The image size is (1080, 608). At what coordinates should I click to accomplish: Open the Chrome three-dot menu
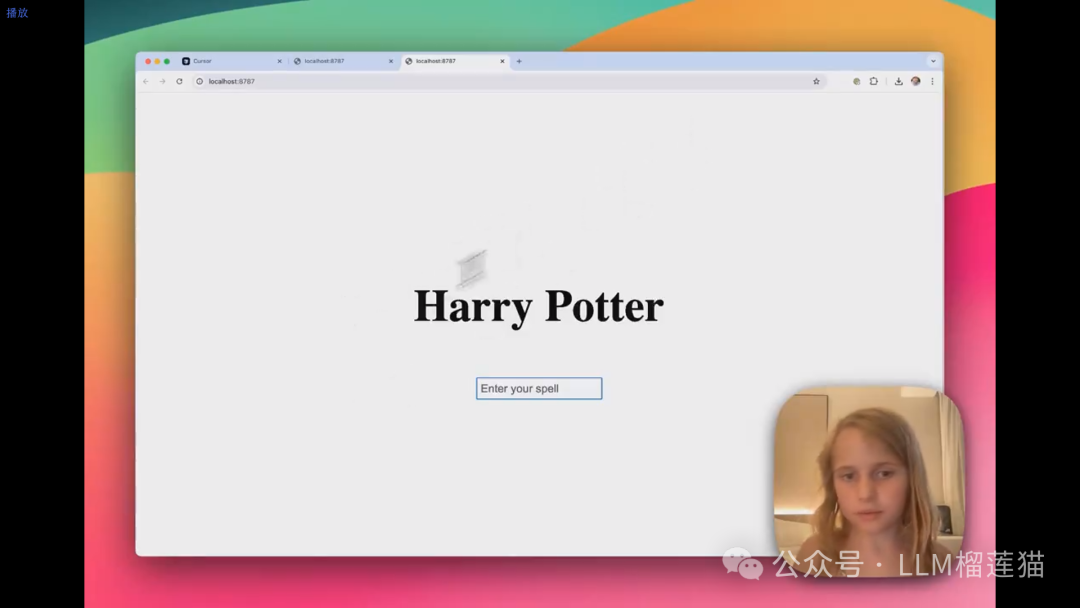point(932,81)
